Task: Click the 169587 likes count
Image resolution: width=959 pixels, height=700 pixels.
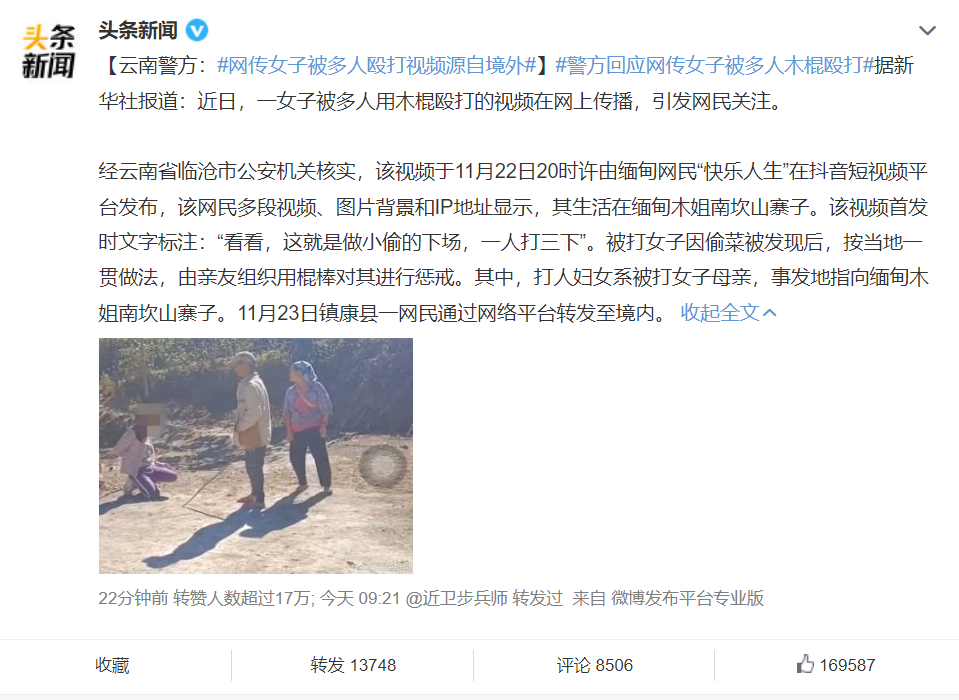Action: pyautogui.click(x=847, y=665)
